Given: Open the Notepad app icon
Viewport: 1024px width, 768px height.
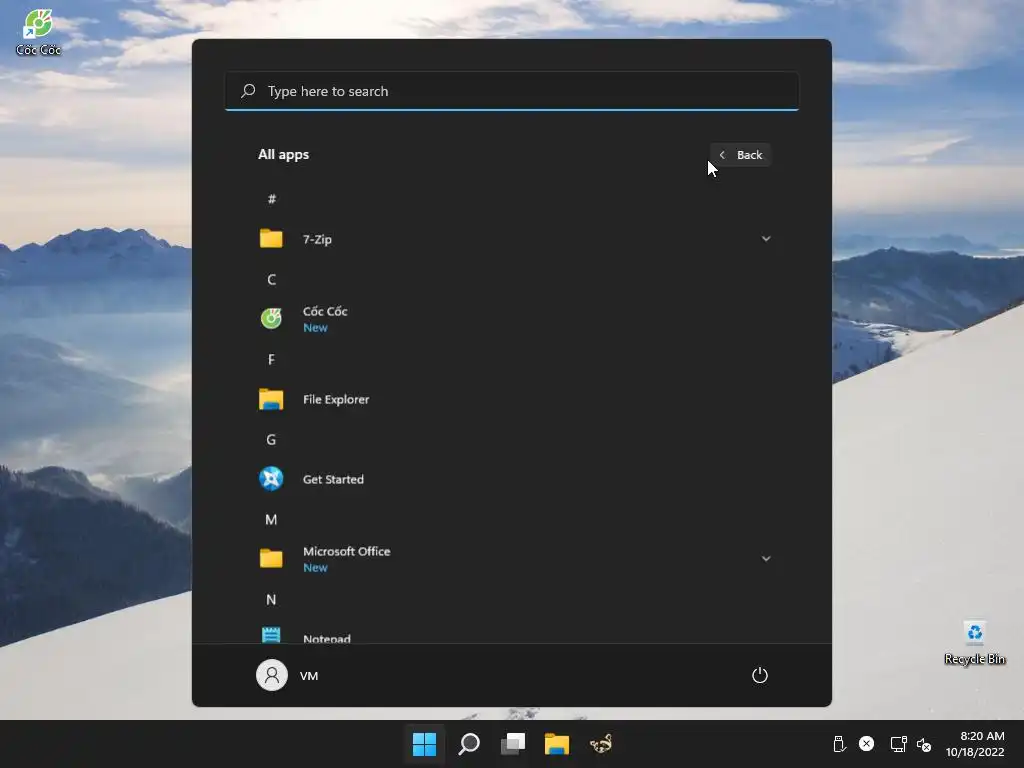Looking at the screenshot, I should click(271, 635).
